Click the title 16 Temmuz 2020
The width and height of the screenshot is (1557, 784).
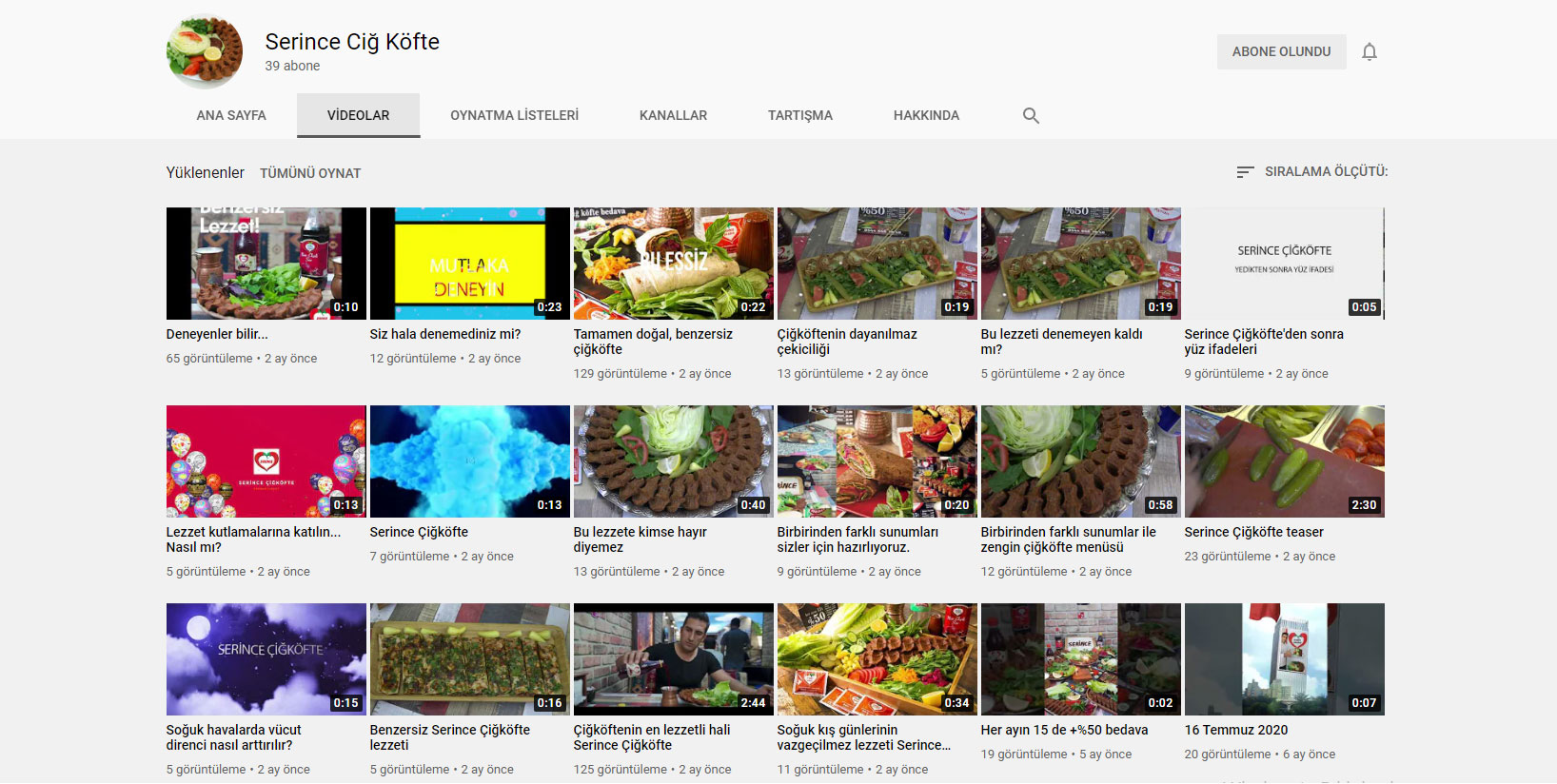1236,730
